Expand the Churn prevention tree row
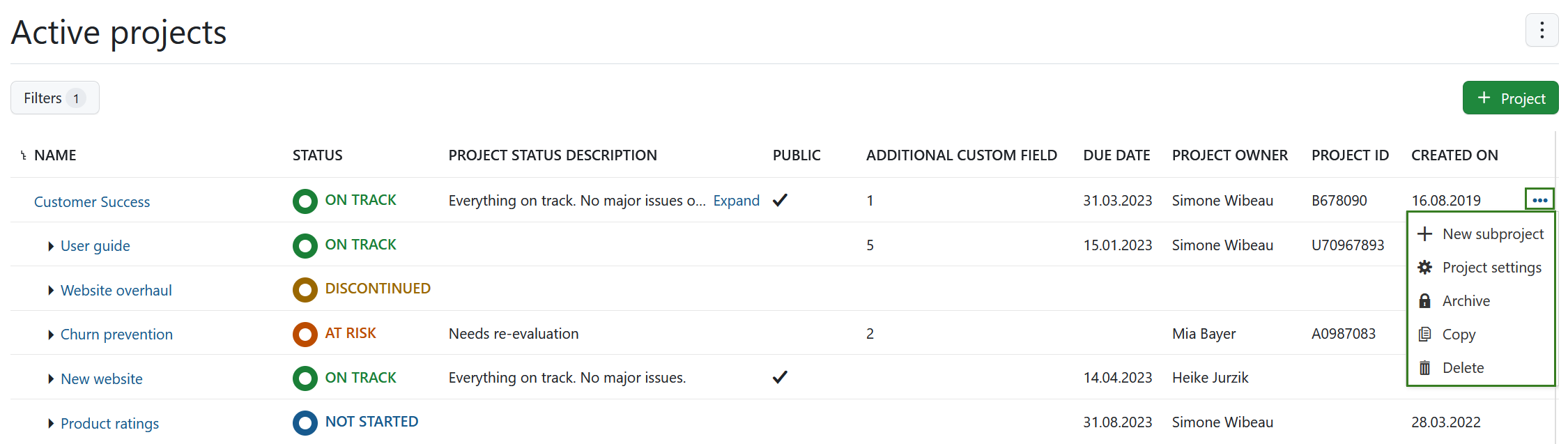The image size is (1568, 444). 51,335
